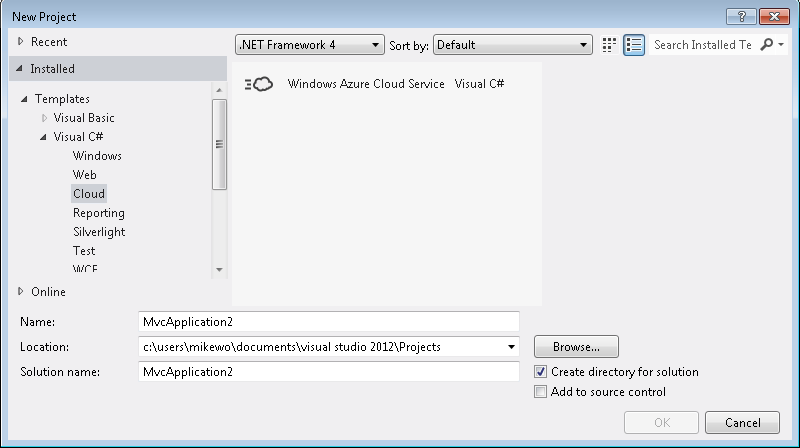
Task: Open the Sort by Default dropdown
Action: click(513, 45)
